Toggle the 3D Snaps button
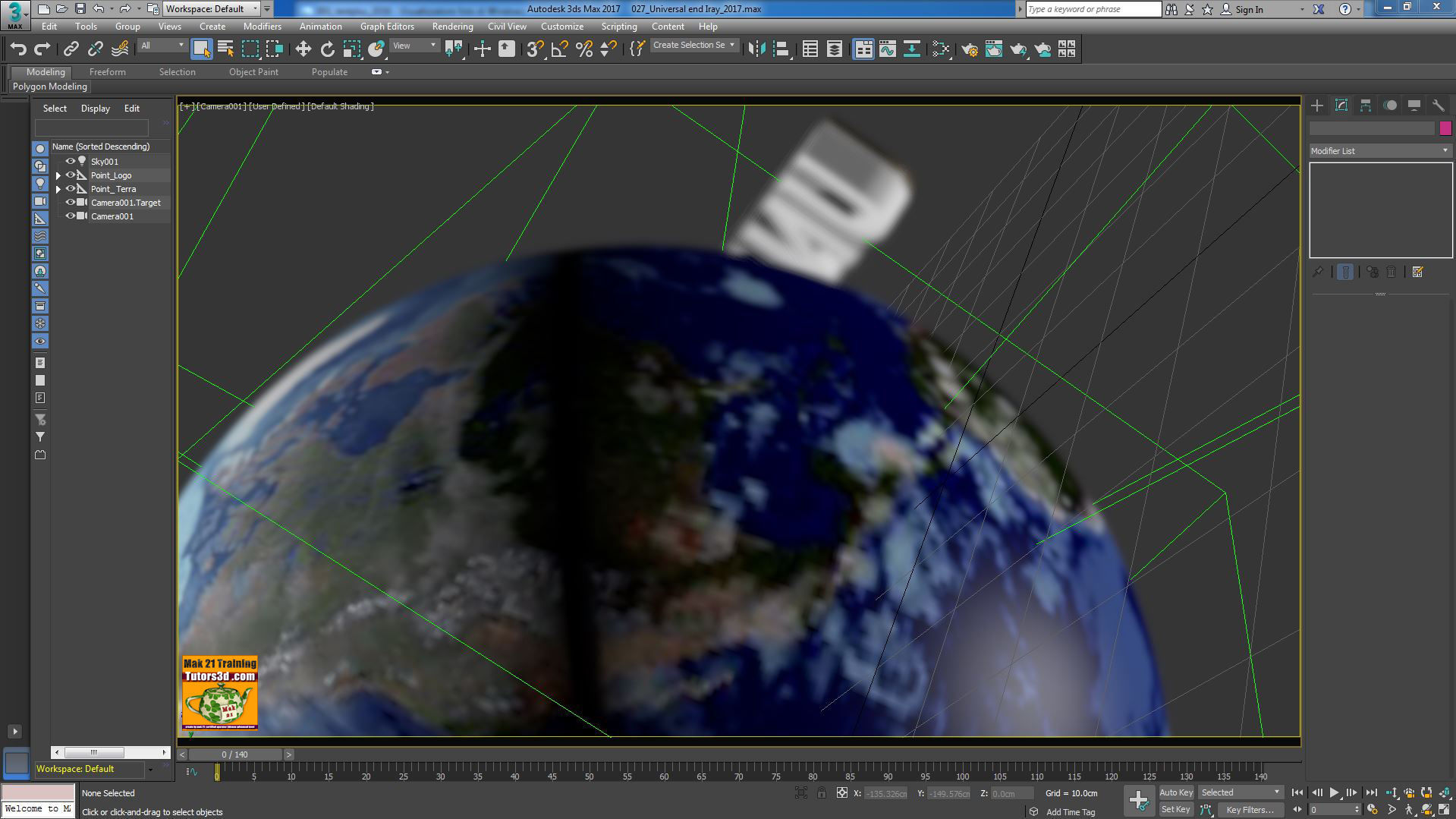 pos(535,49)
